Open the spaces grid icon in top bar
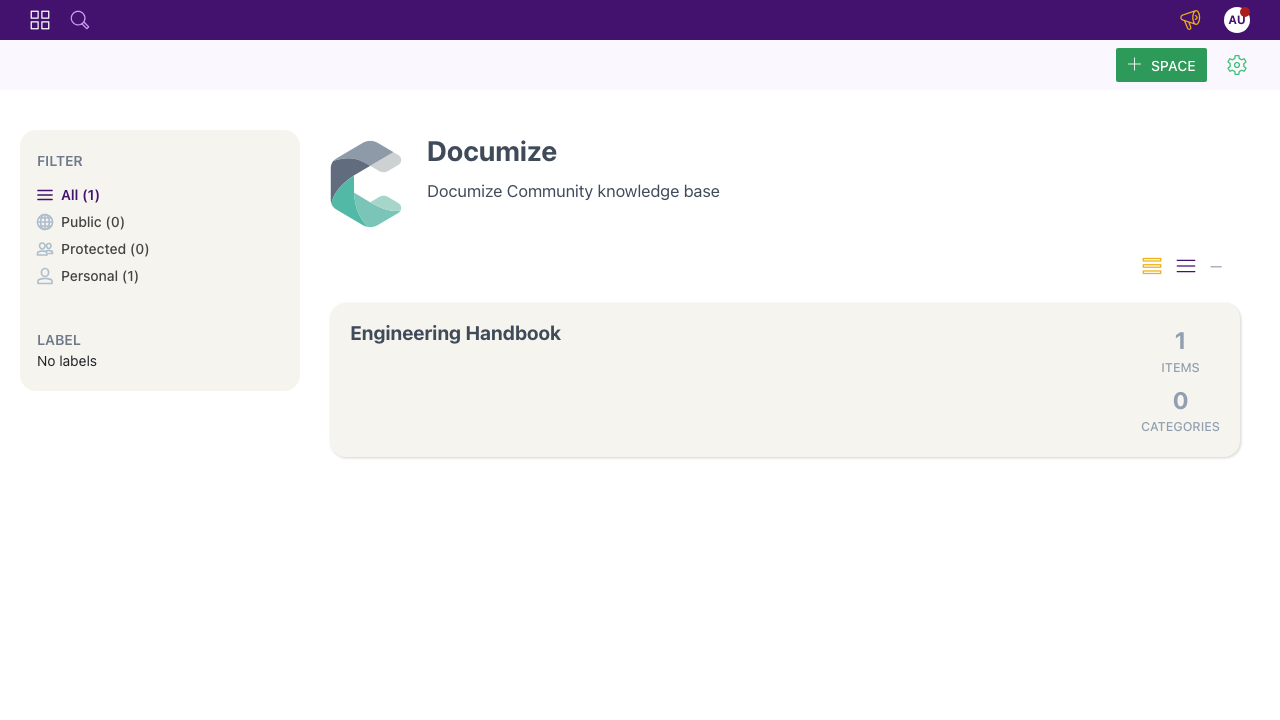Screen dimensions: 1280x720 click(40, 20)
